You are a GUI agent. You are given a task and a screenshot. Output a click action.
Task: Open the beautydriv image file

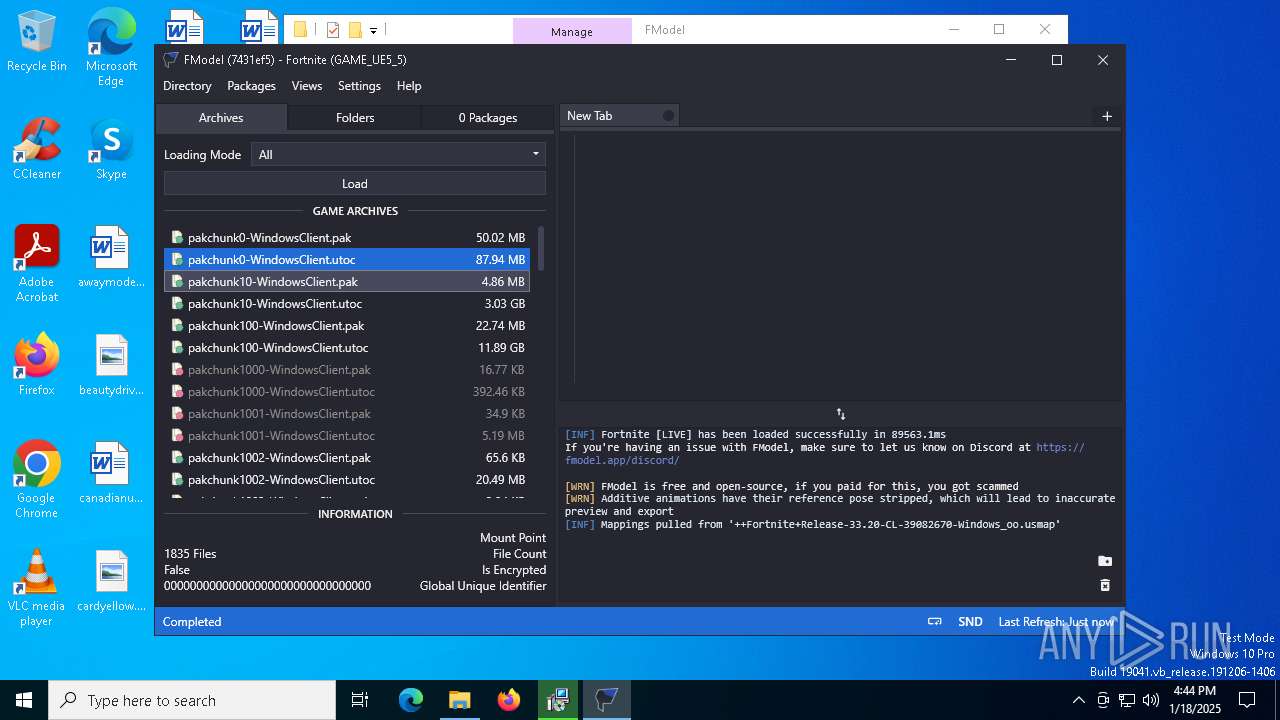coord(111,364)
